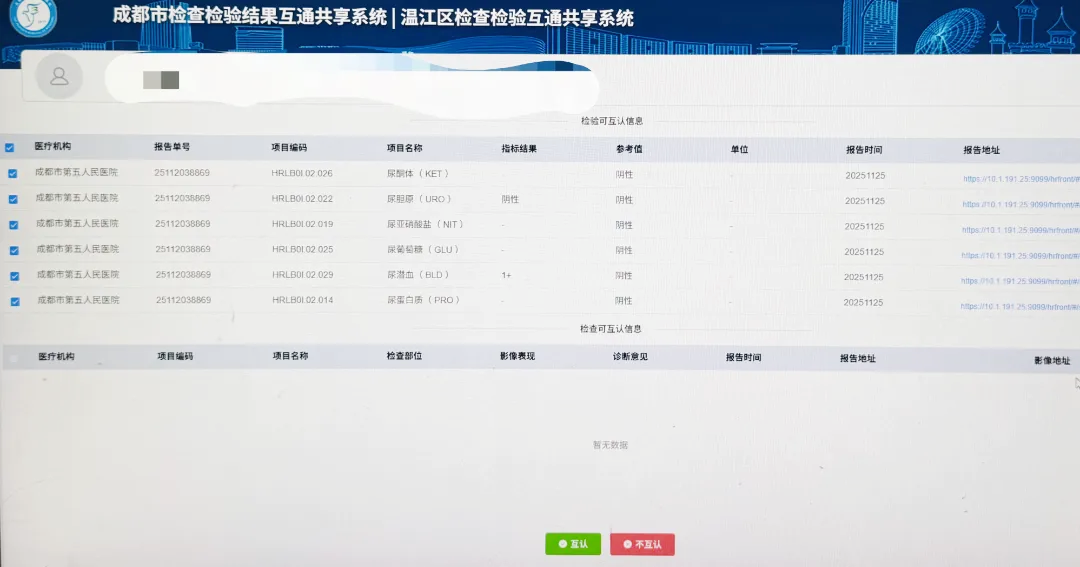
Task: Click the 指标结果 column header
Action: point(519,149)
